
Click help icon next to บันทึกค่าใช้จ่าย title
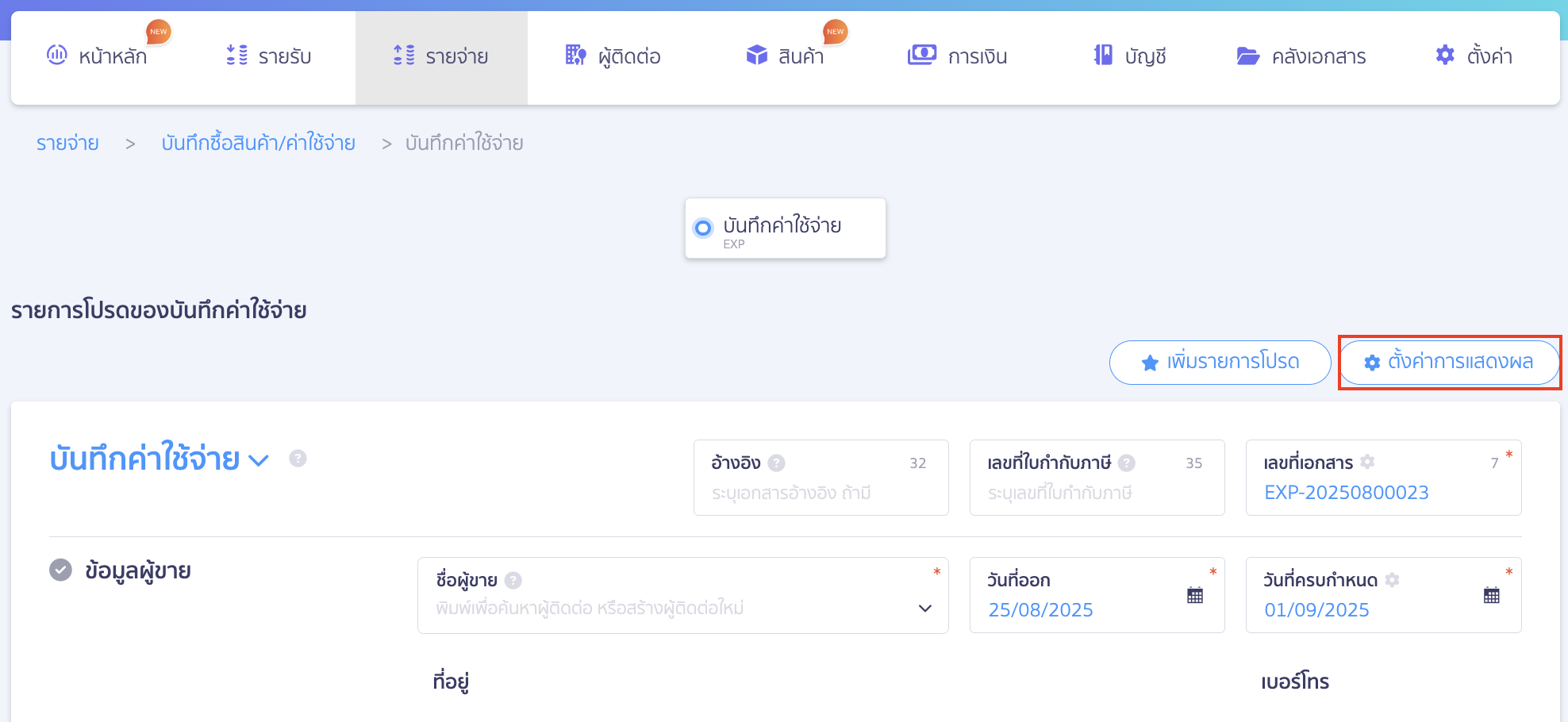pos(298,459)
